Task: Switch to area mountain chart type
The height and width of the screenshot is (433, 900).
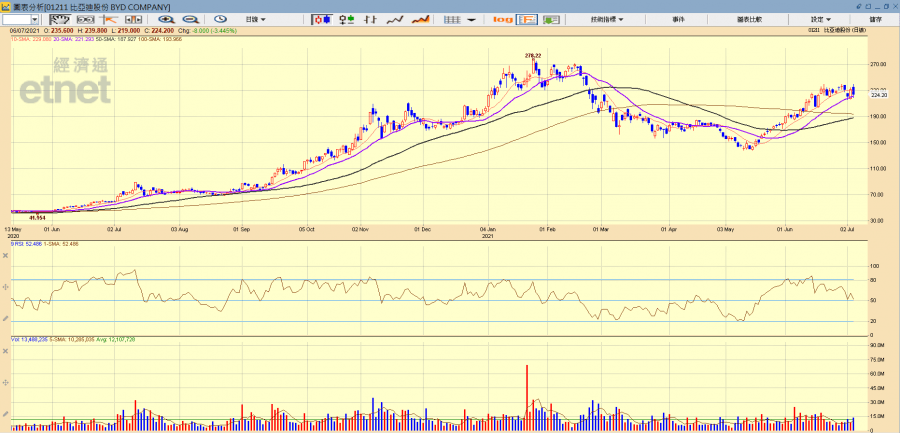Action: click(x=421, y=19)
